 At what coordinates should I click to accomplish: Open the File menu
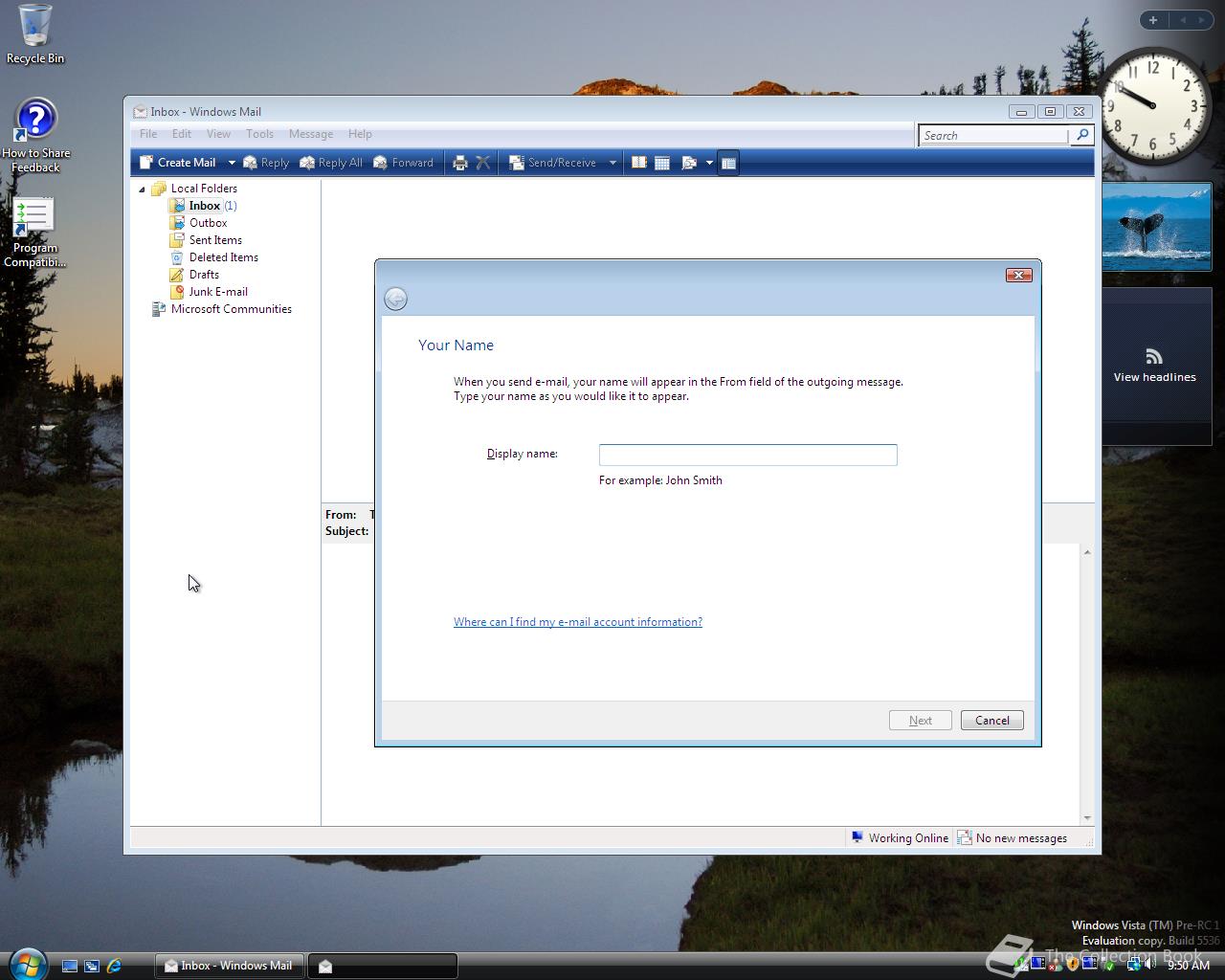(148, 134)
